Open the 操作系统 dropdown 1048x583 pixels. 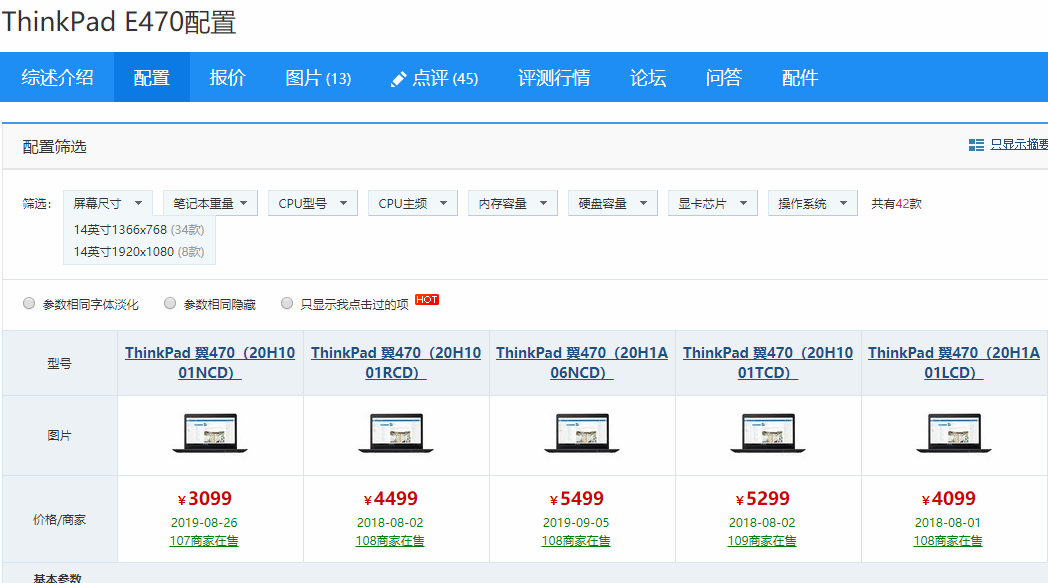(812, 202)
